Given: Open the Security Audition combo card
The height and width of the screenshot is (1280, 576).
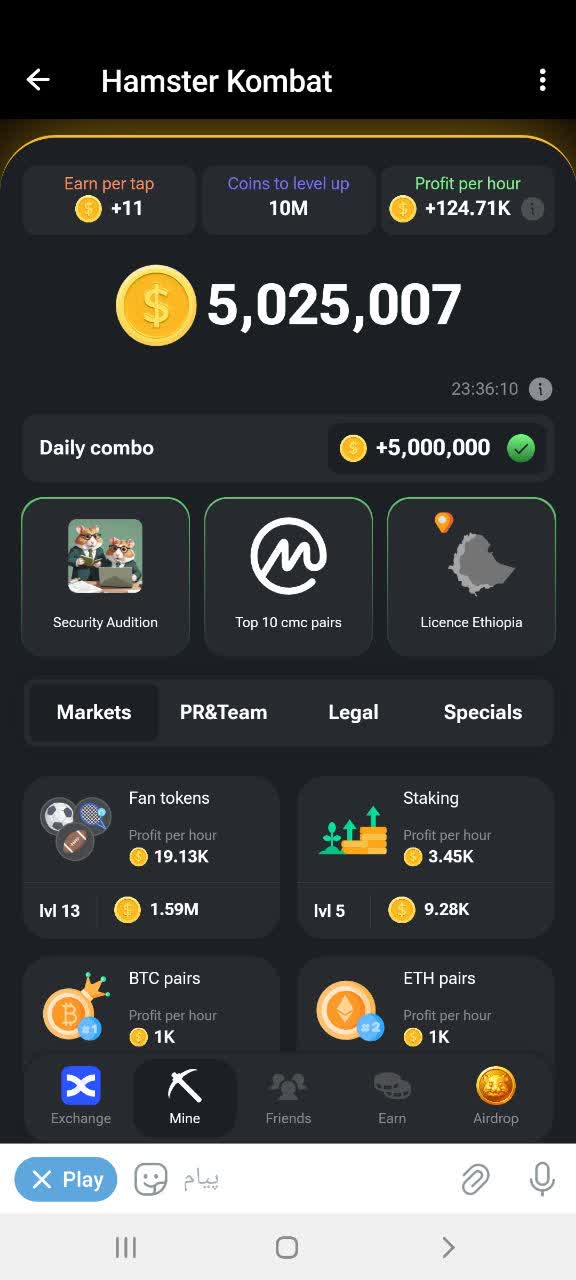Looking at the screenshot, I should 105,576.
